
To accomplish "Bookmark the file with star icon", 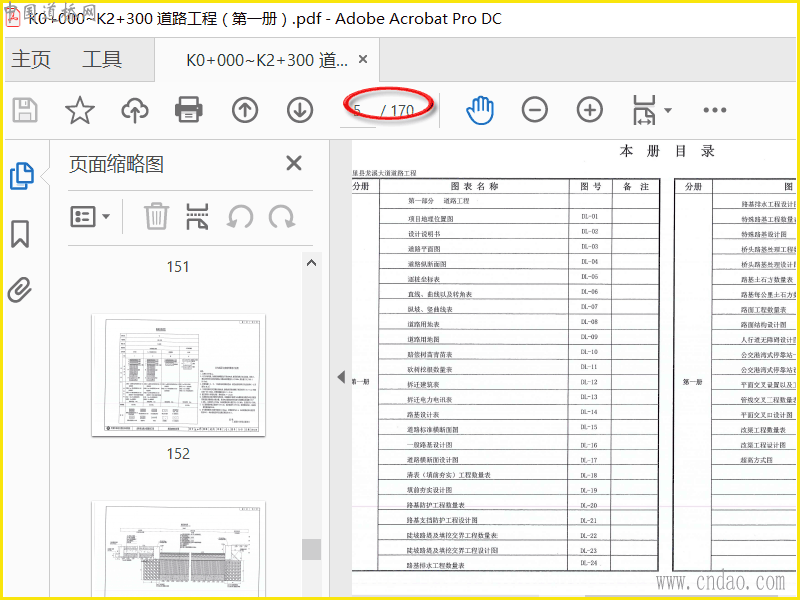I will coord(80,110).
